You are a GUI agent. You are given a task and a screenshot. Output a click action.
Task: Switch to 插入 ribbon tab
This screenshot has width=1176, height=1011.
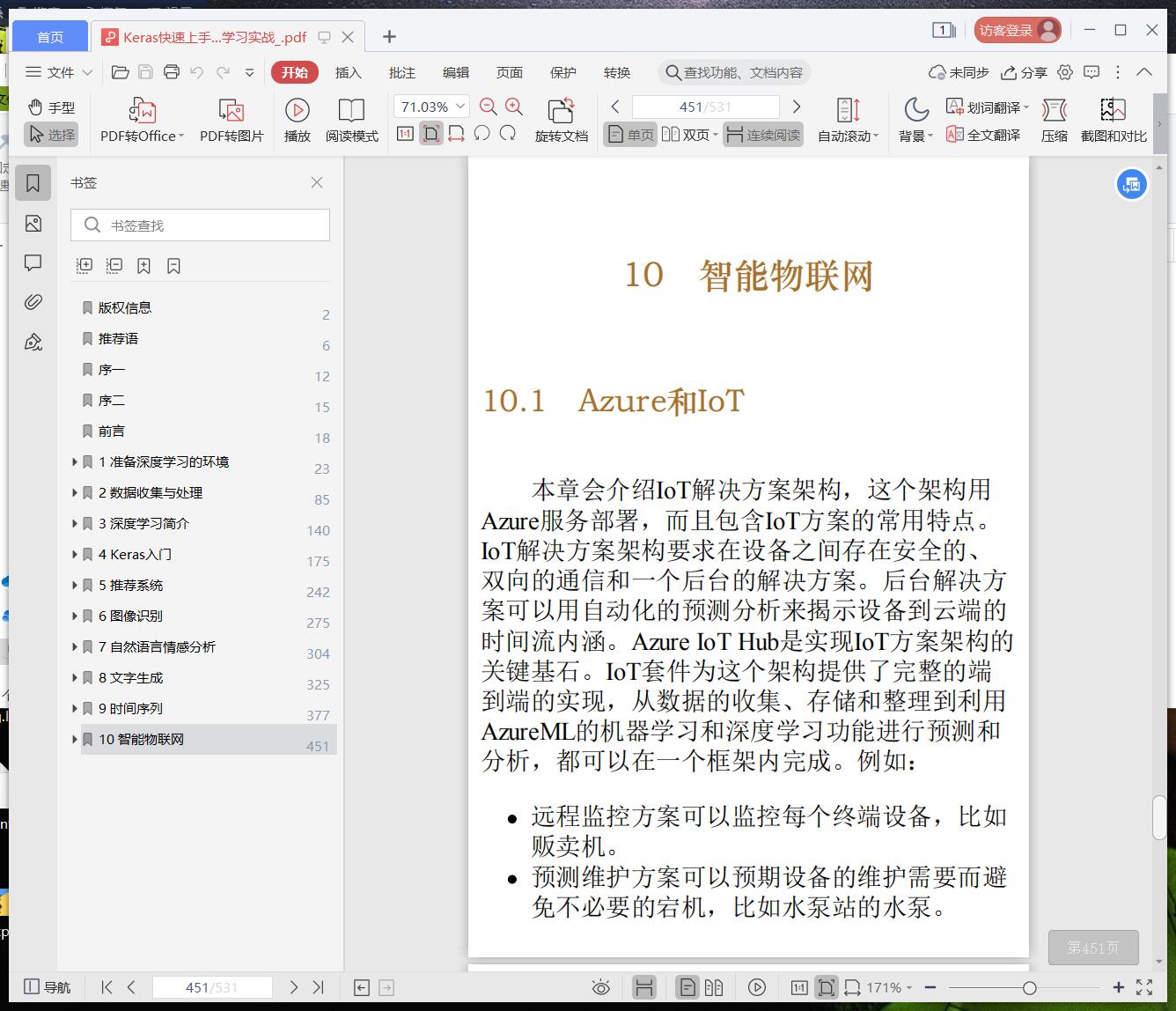tap(349, 72)
